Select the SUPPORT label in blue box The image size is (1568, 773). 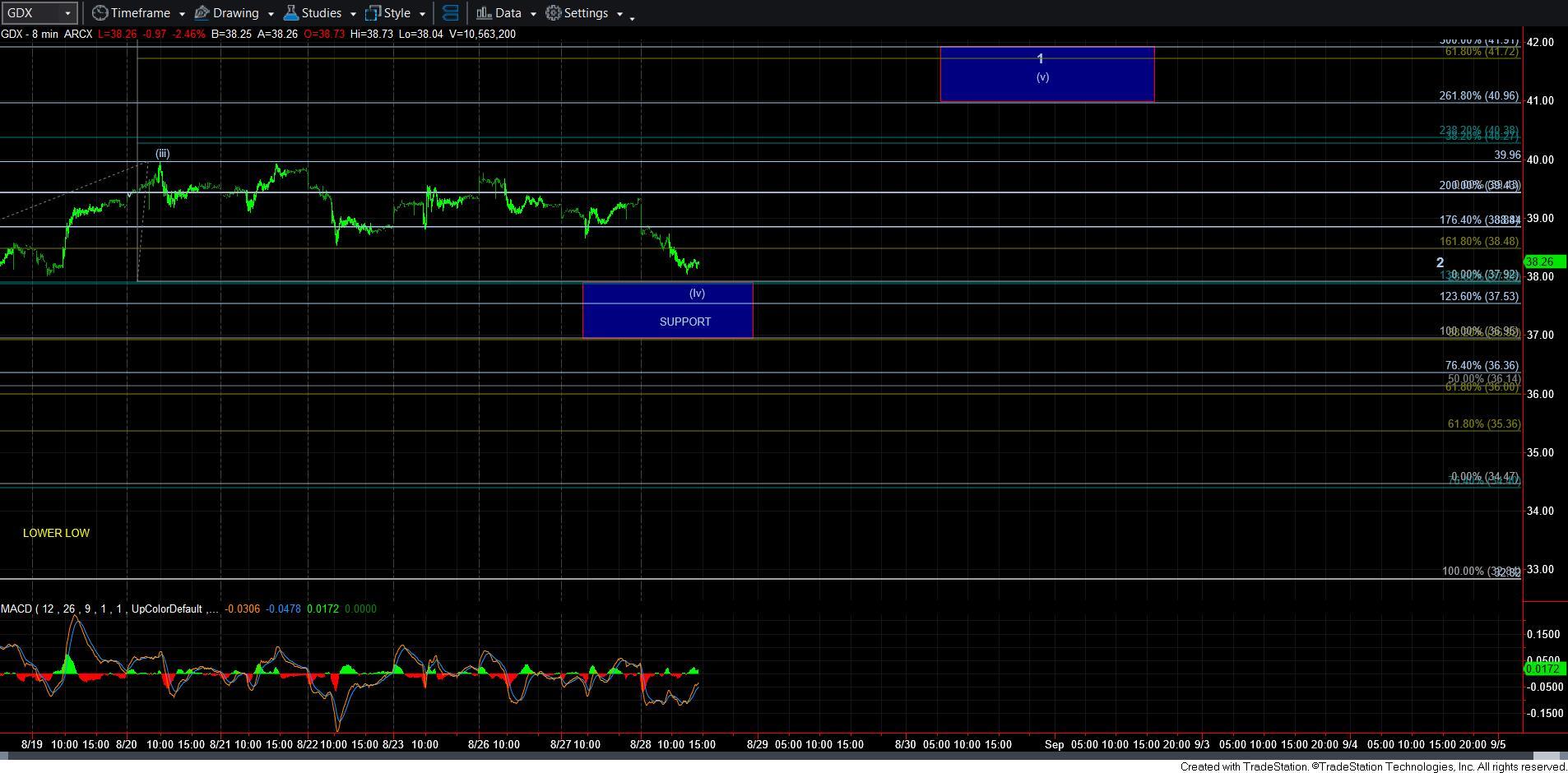tap(685, 322)
